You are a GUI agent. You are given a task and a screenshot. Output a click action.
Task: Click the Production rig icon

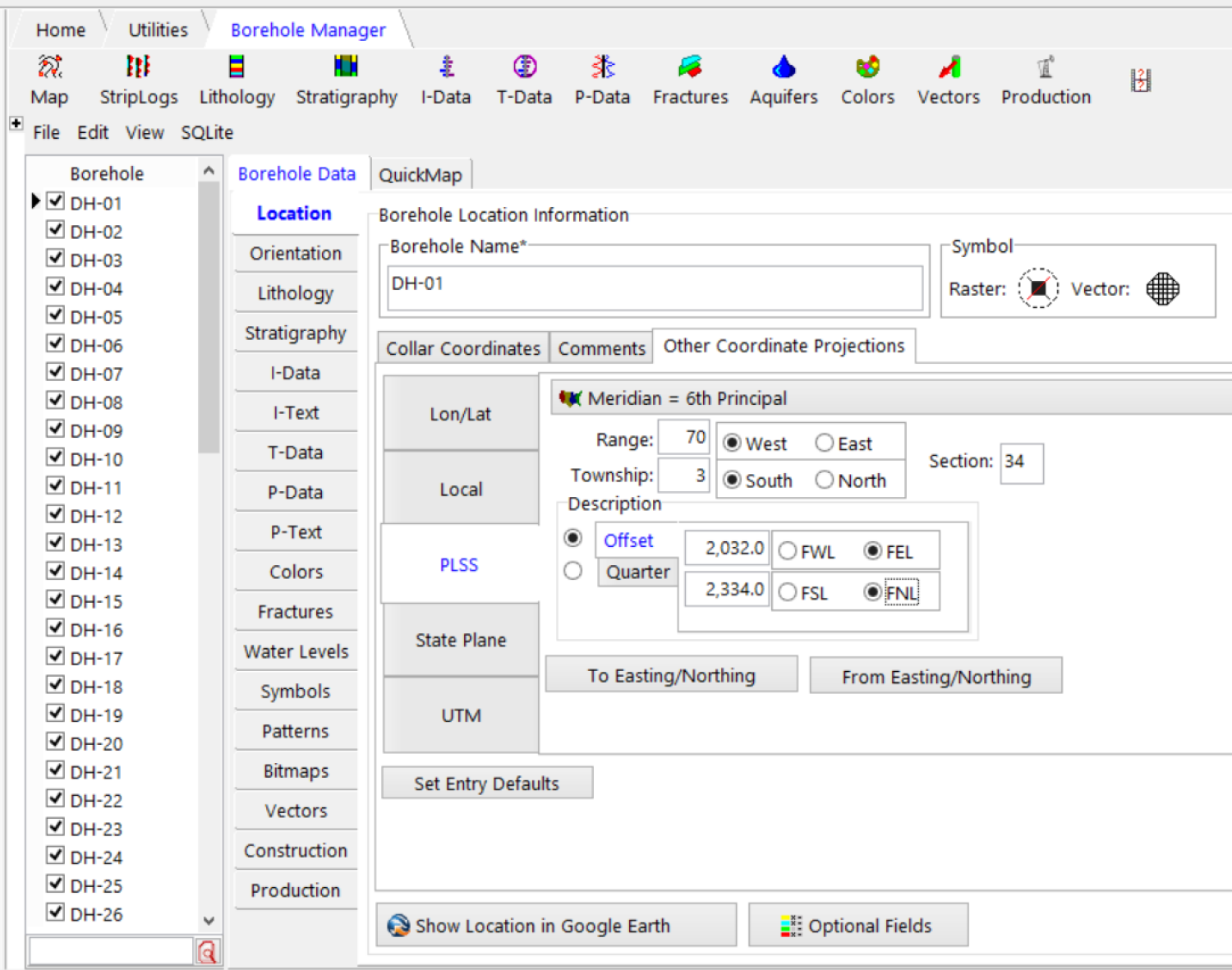point(1045,67)
